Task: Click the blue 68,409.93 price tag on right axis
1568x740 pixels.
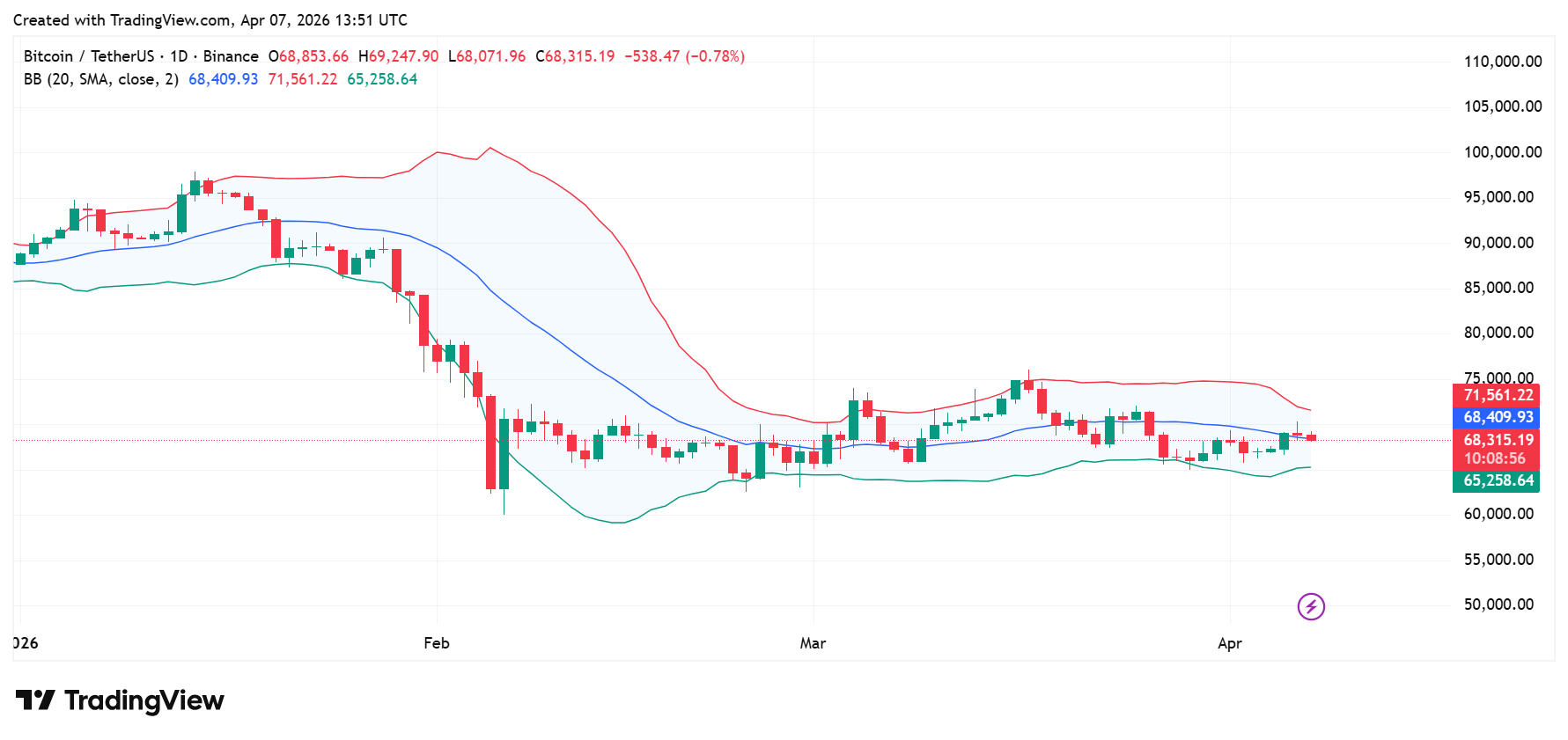Action: point(1497,417)
